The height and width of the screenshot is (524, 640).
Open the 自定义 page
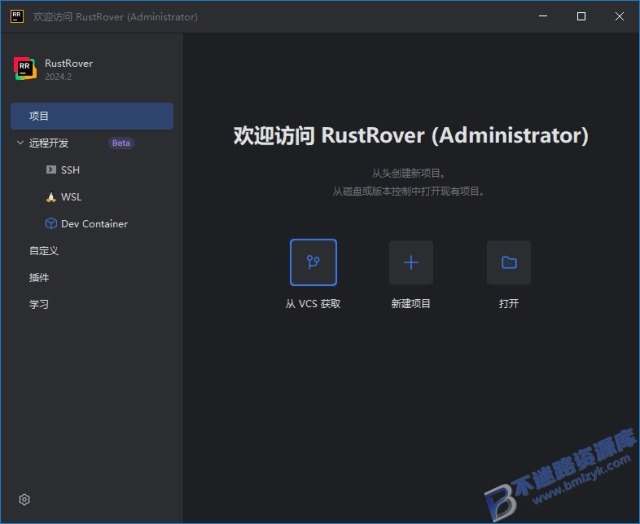coord(44,251)
